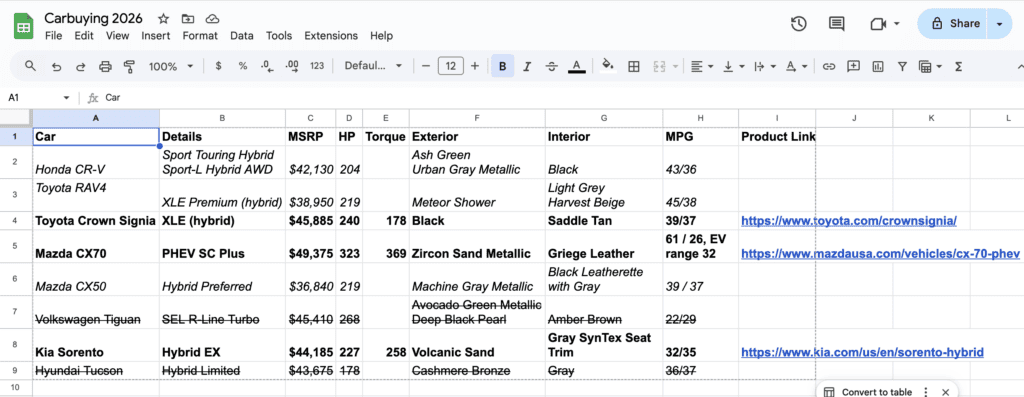Create a filter with funnel icon
1024x397 pixels.
[902, 66]
